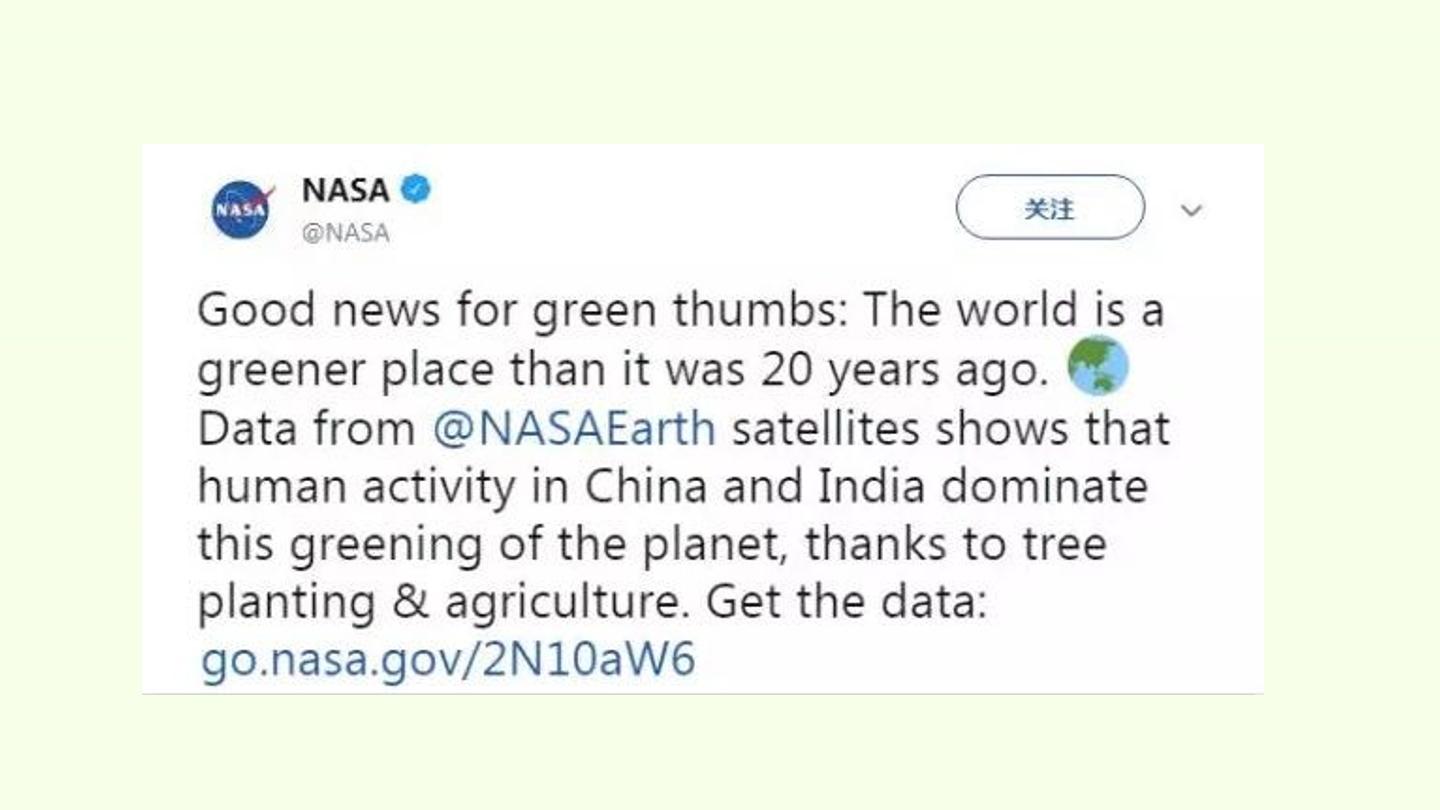This screenshot has width=1440, height=810.
Task: Click the pale green background outside the tweet
Action: click(x=720, y=70)
